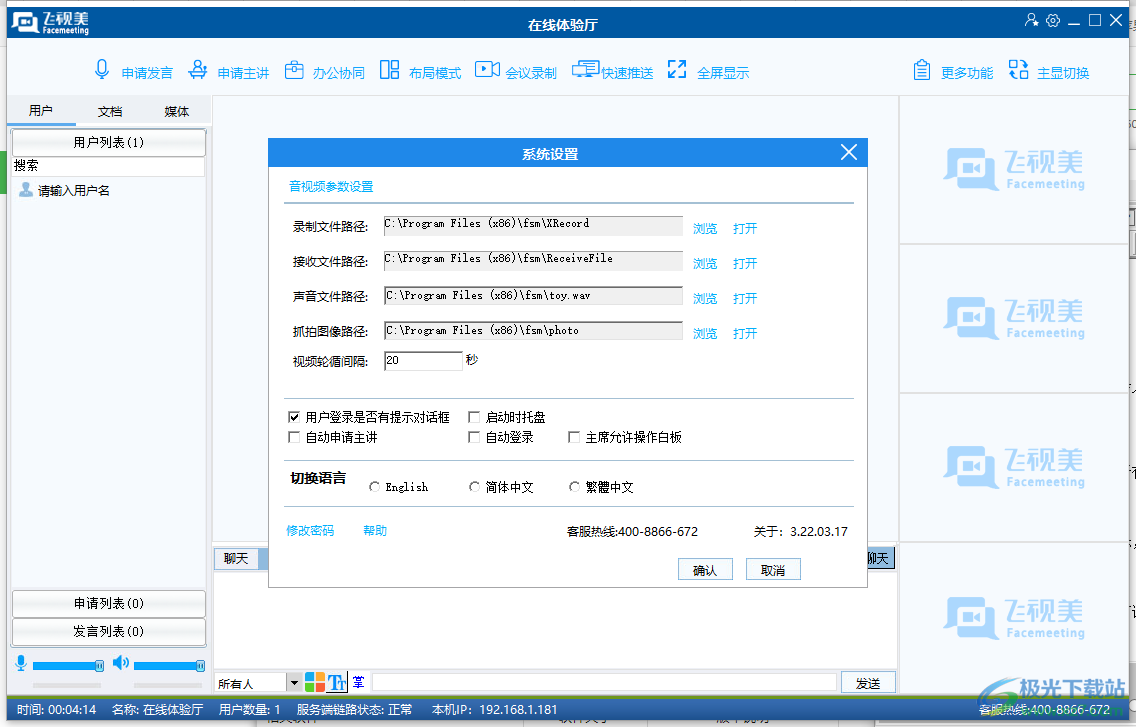Expand the 发言列表(0) section

108,631
